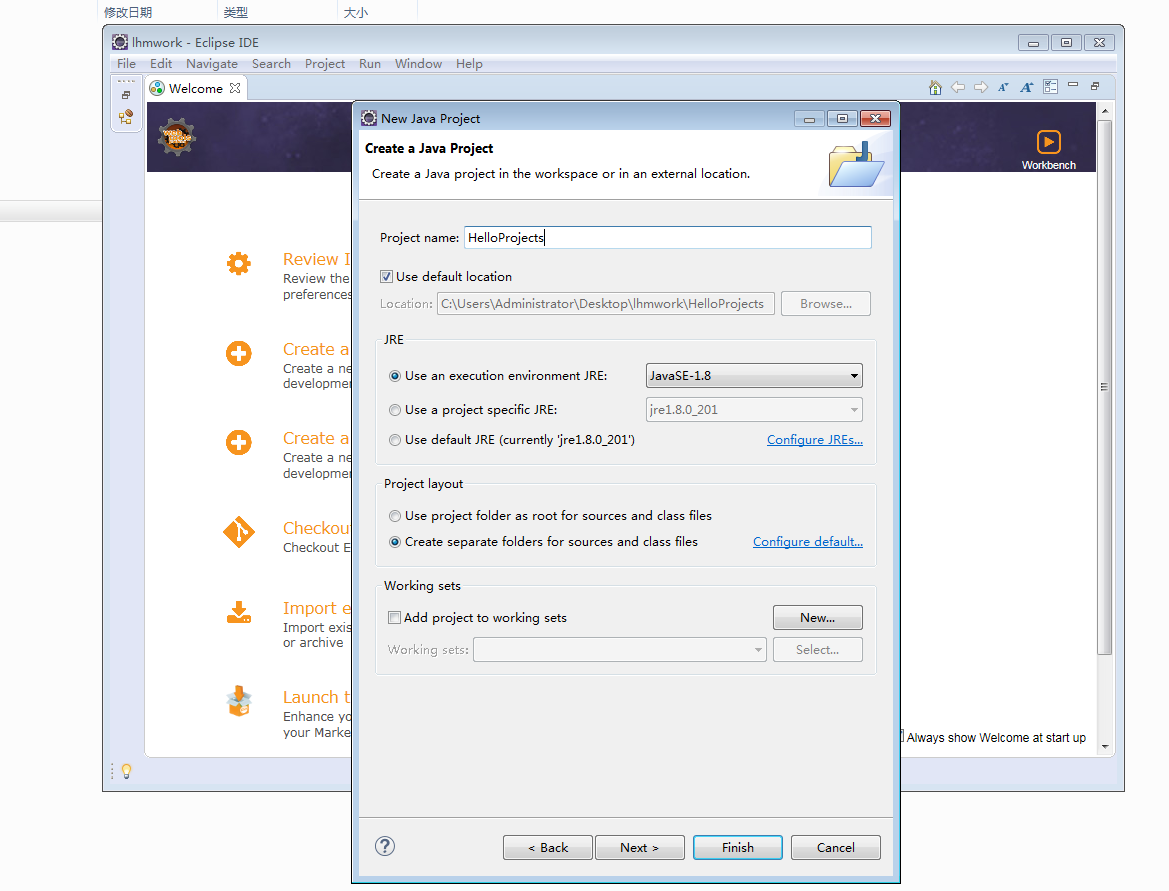Open the Window menu
Viewport: 1169px width, 891px height.
pos(418,64)
